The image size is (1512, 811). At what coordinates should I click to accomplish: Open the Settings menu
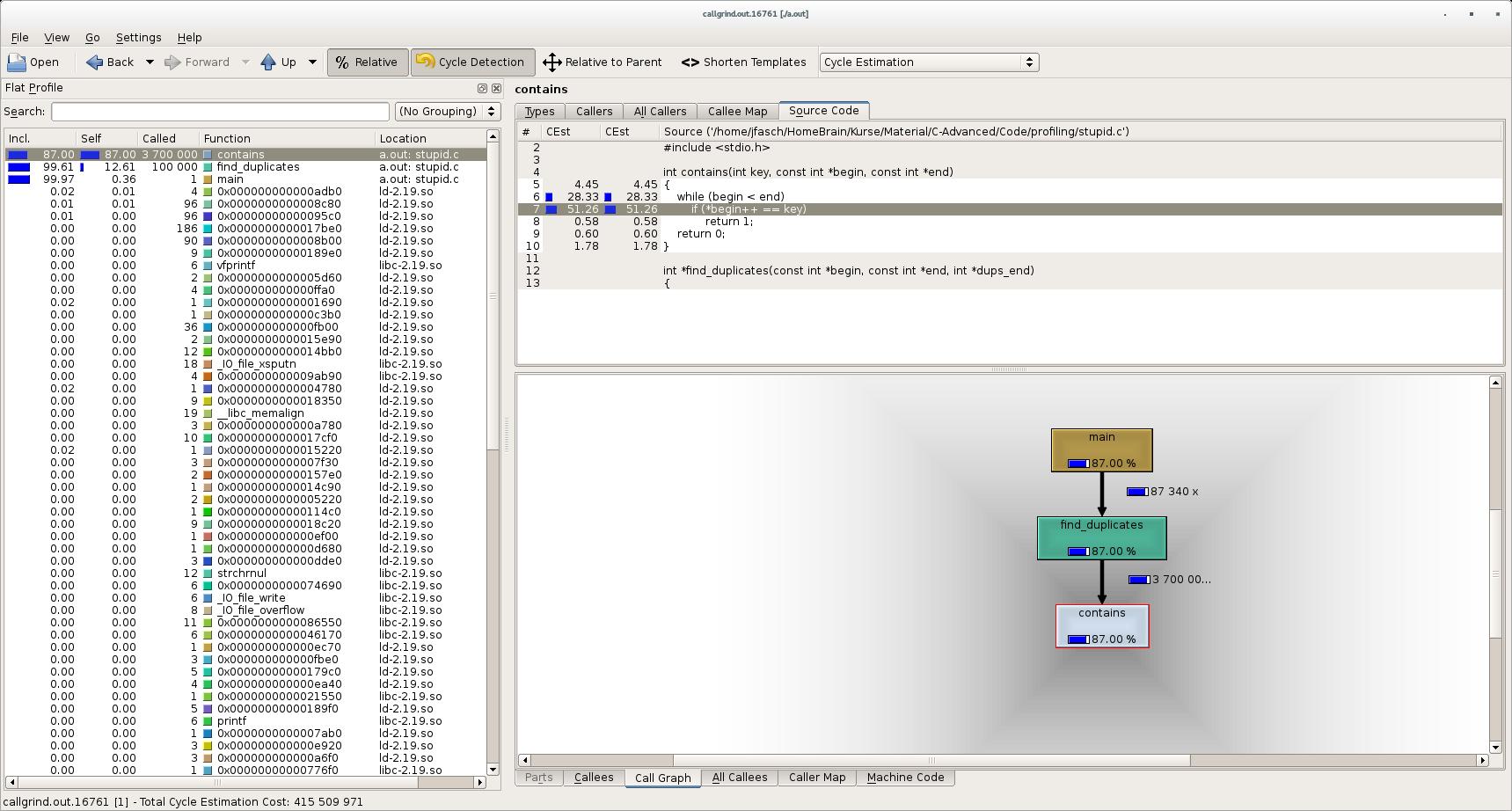(138, 38)
